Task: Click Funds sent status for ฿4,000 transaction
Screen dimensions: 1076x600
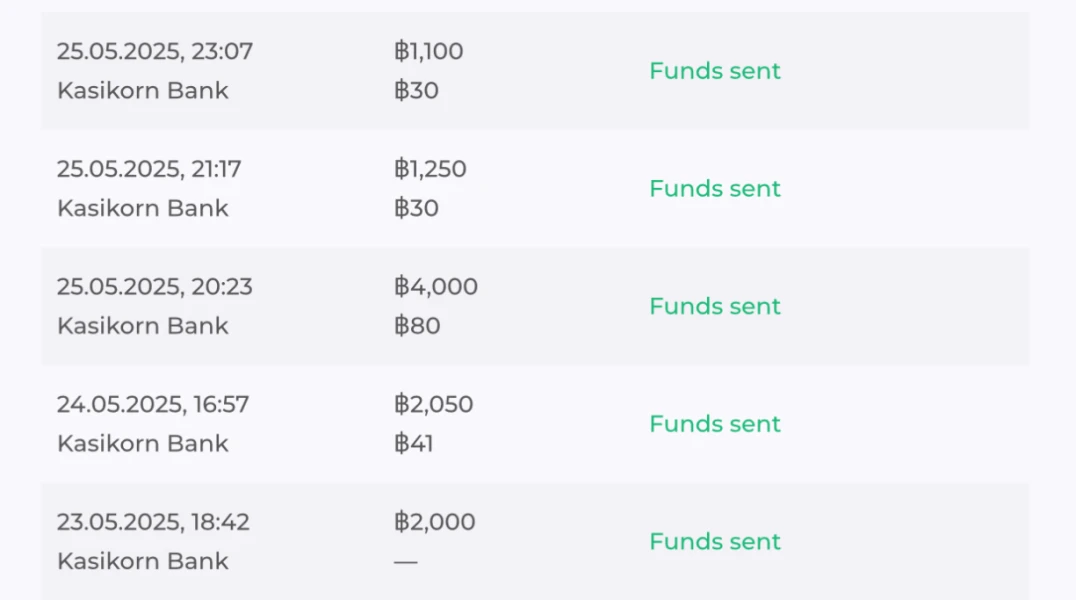Action: pyautogui.click(x=714, y=306)
